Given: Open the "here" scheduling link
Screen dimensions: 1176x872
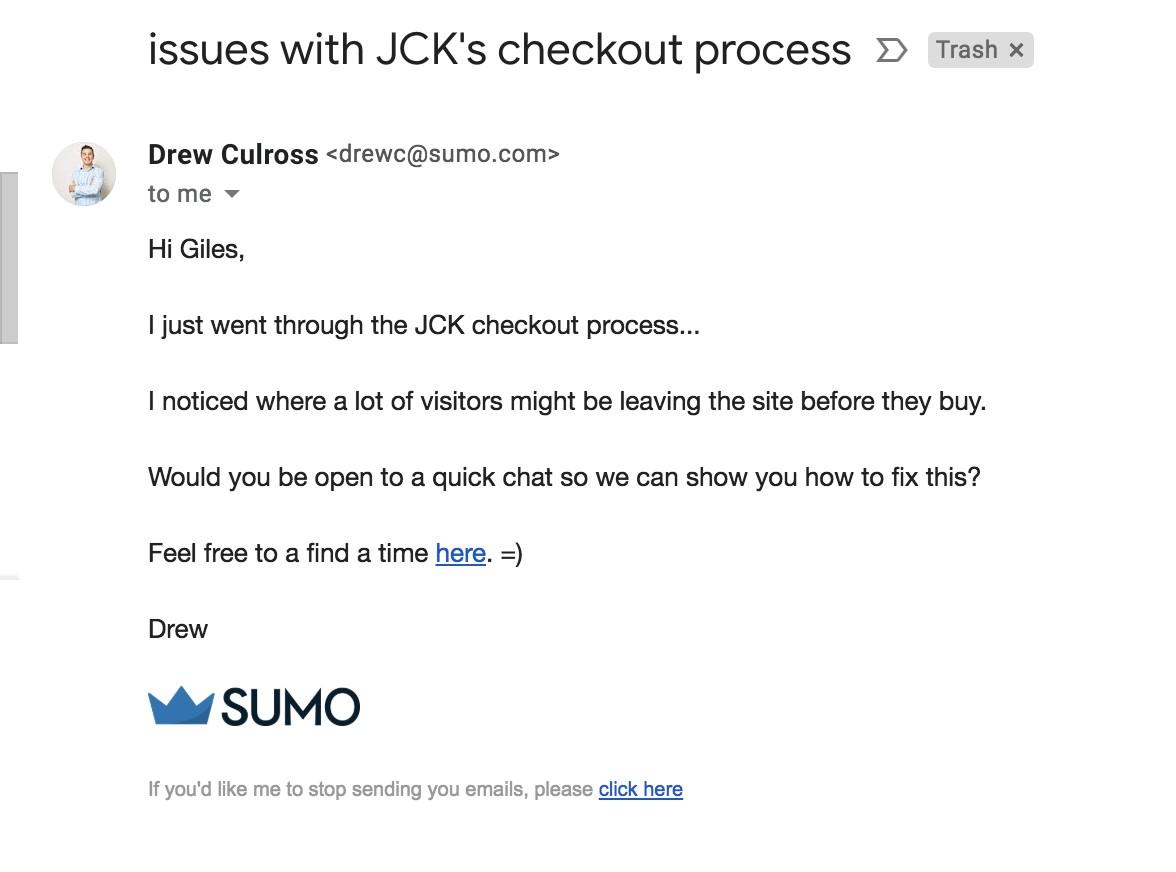Looking at the screenshot, I should click(x=460, y=553).
